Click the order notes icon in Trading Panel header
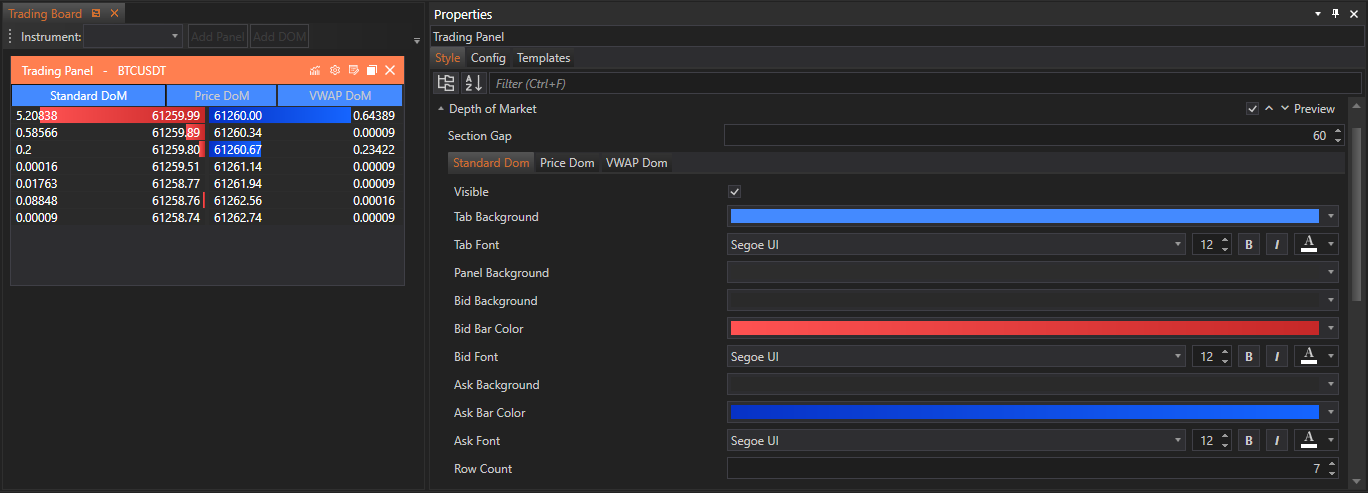Image resolution: width=1368 pixels, height=493 pixels. click(x=353, y=71)
